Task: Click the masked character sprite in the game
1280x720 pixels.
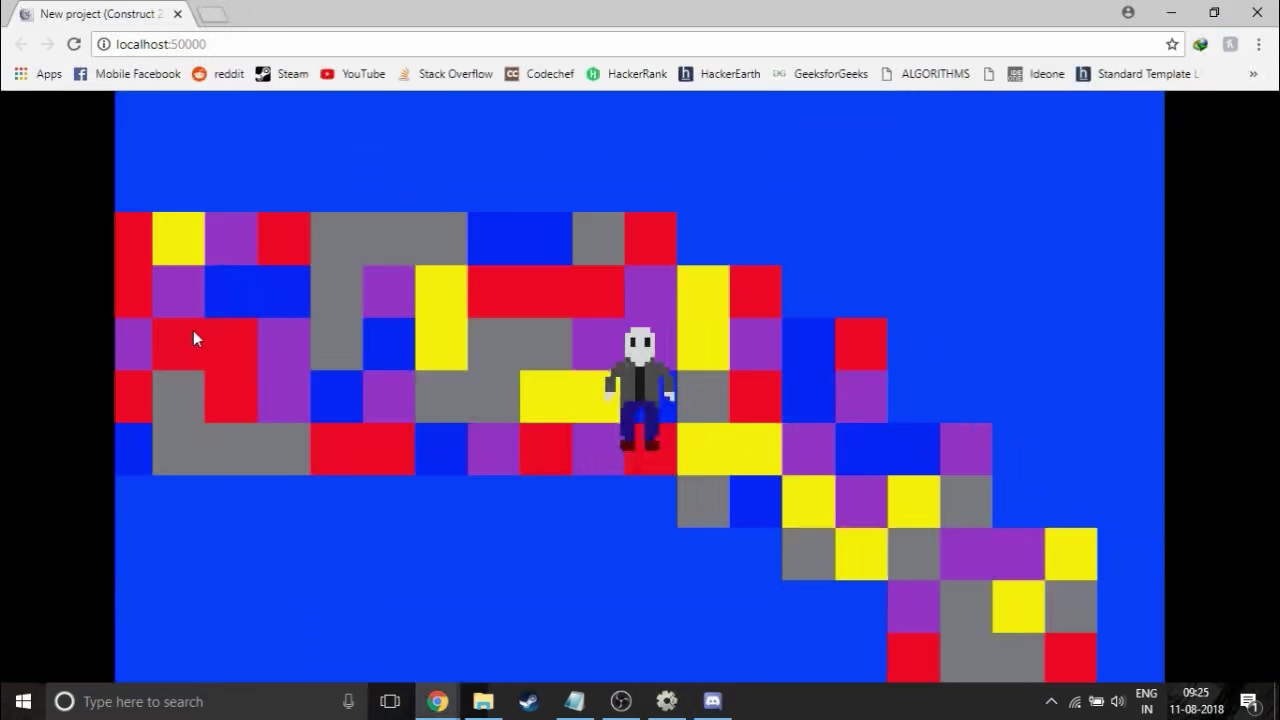Action: pos(640,389)
